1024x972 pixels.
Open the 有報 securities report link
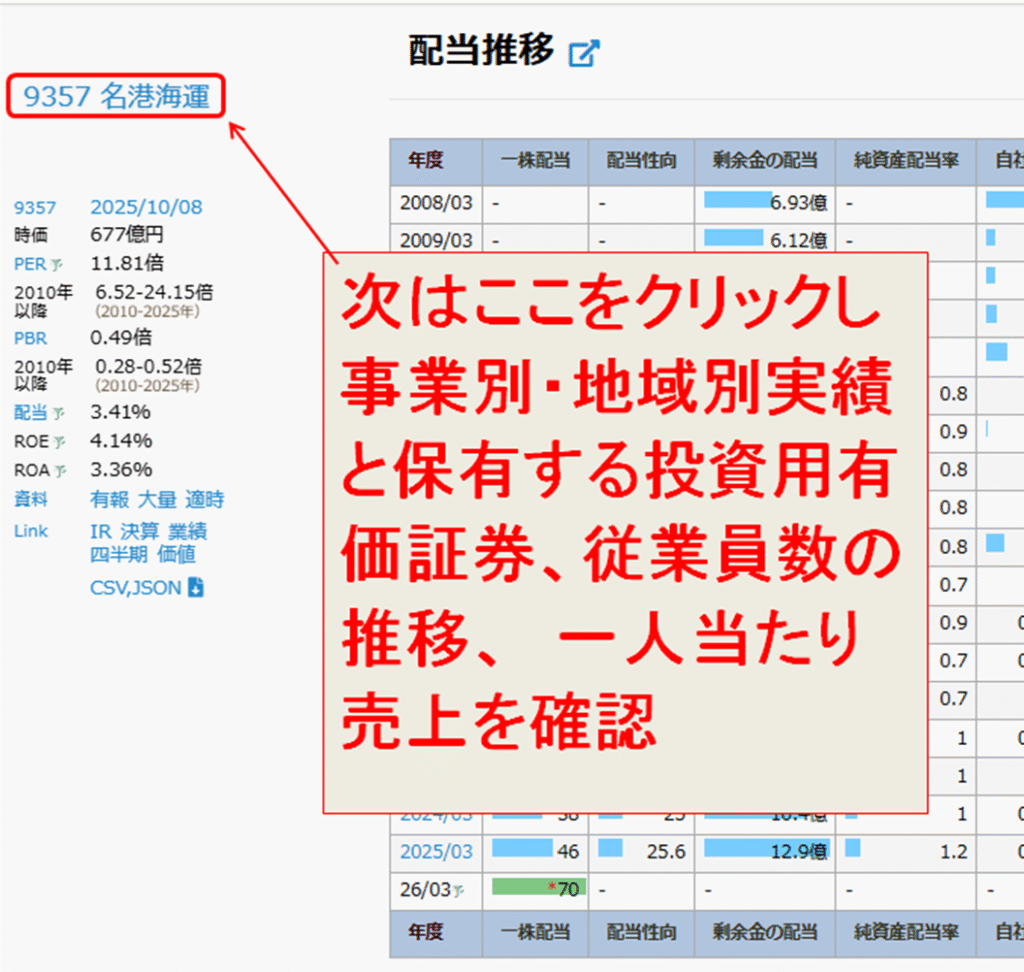[x=109, y=500]
